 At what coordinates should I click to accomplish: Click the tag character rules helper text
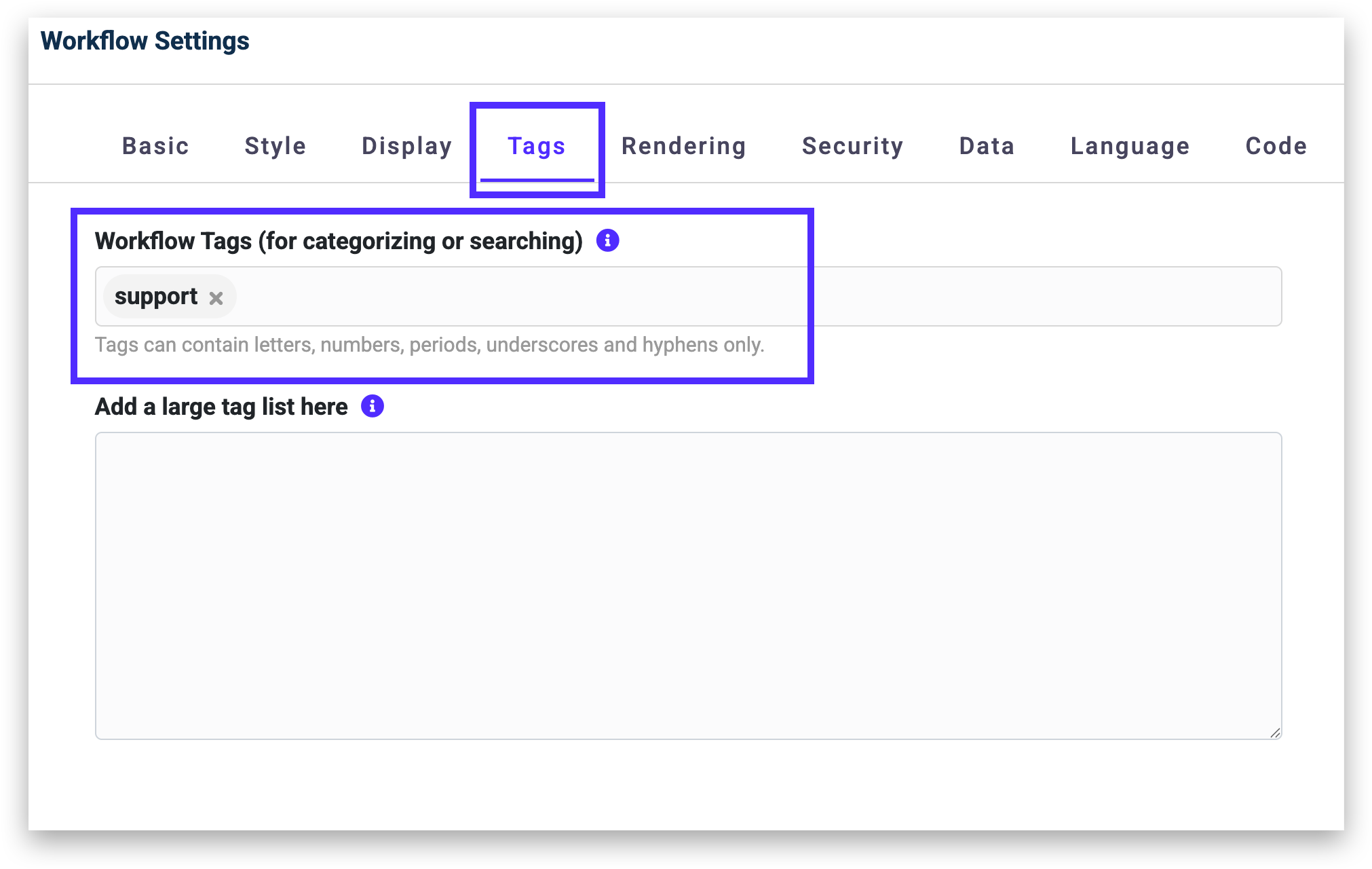(430, 345)
